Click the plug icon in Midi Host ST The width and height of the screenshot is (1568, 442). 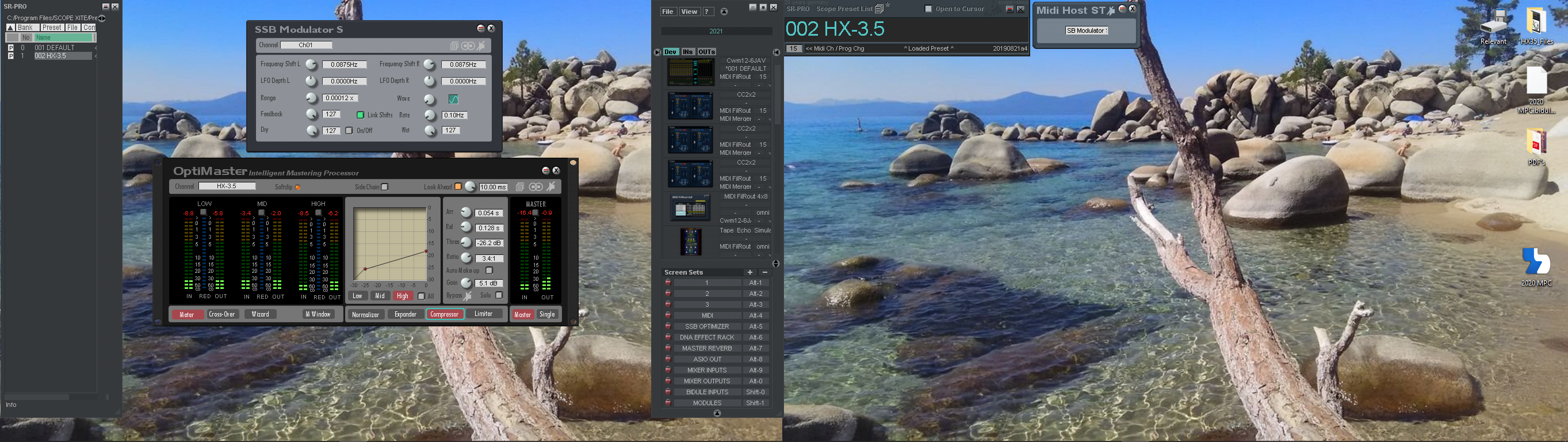pos(1111,10)
